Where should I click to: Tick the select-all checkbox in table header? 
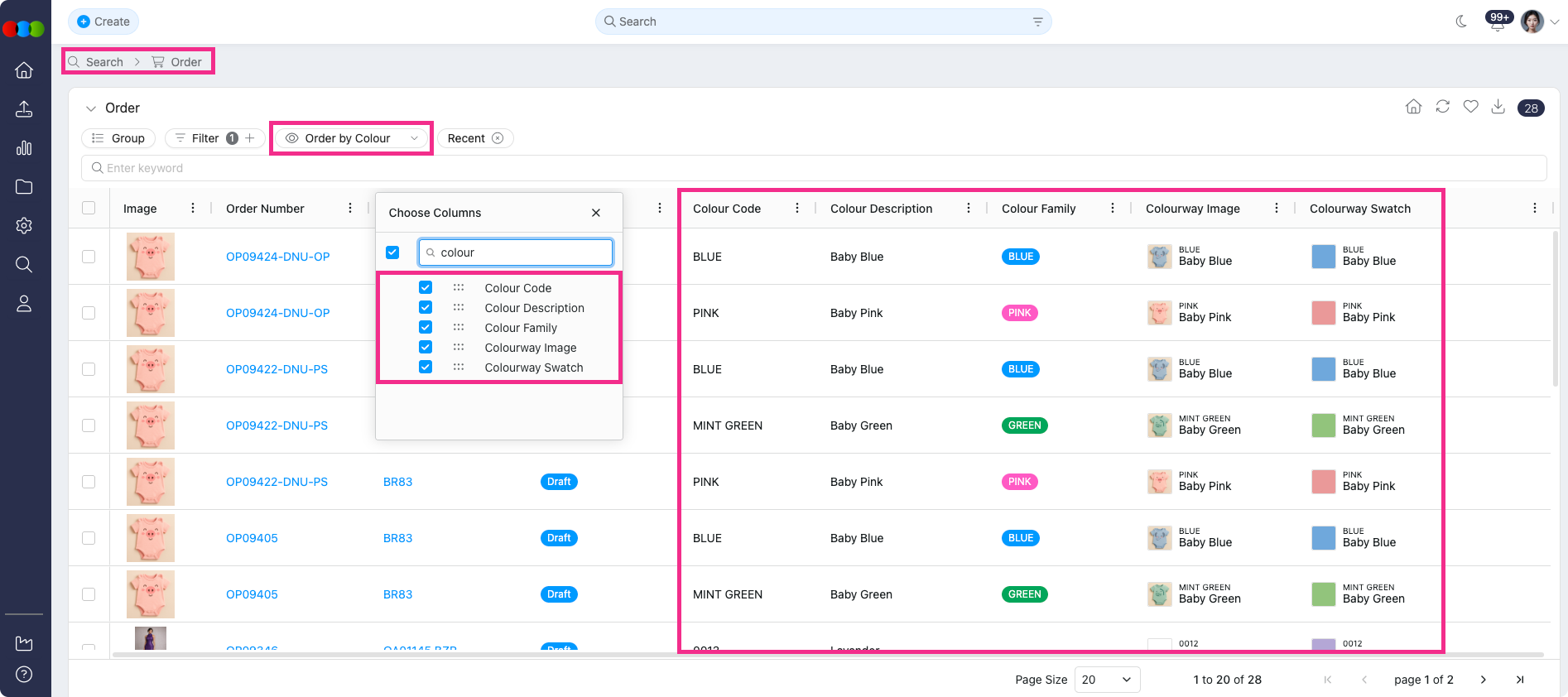coord(89,209)
